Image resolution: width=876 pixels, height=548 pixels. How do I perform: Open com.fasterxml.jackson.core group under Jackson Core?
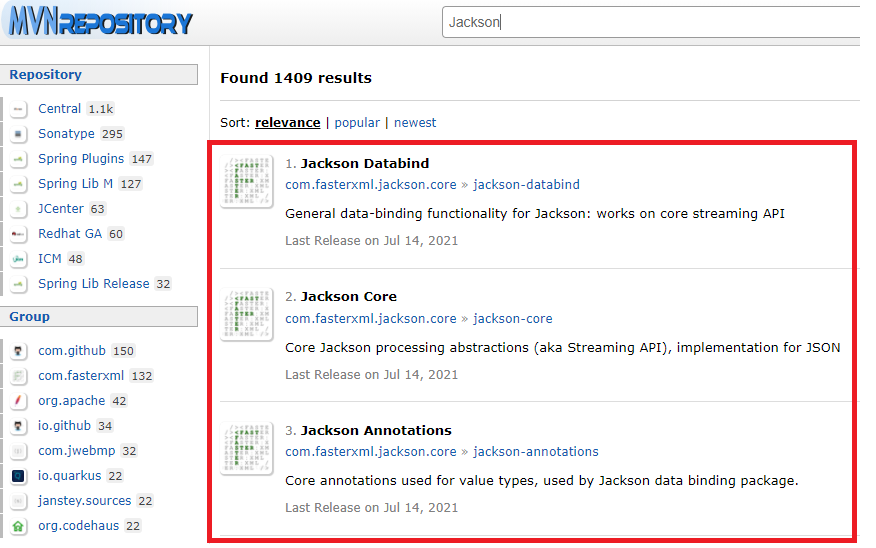(x=371, y=319)
